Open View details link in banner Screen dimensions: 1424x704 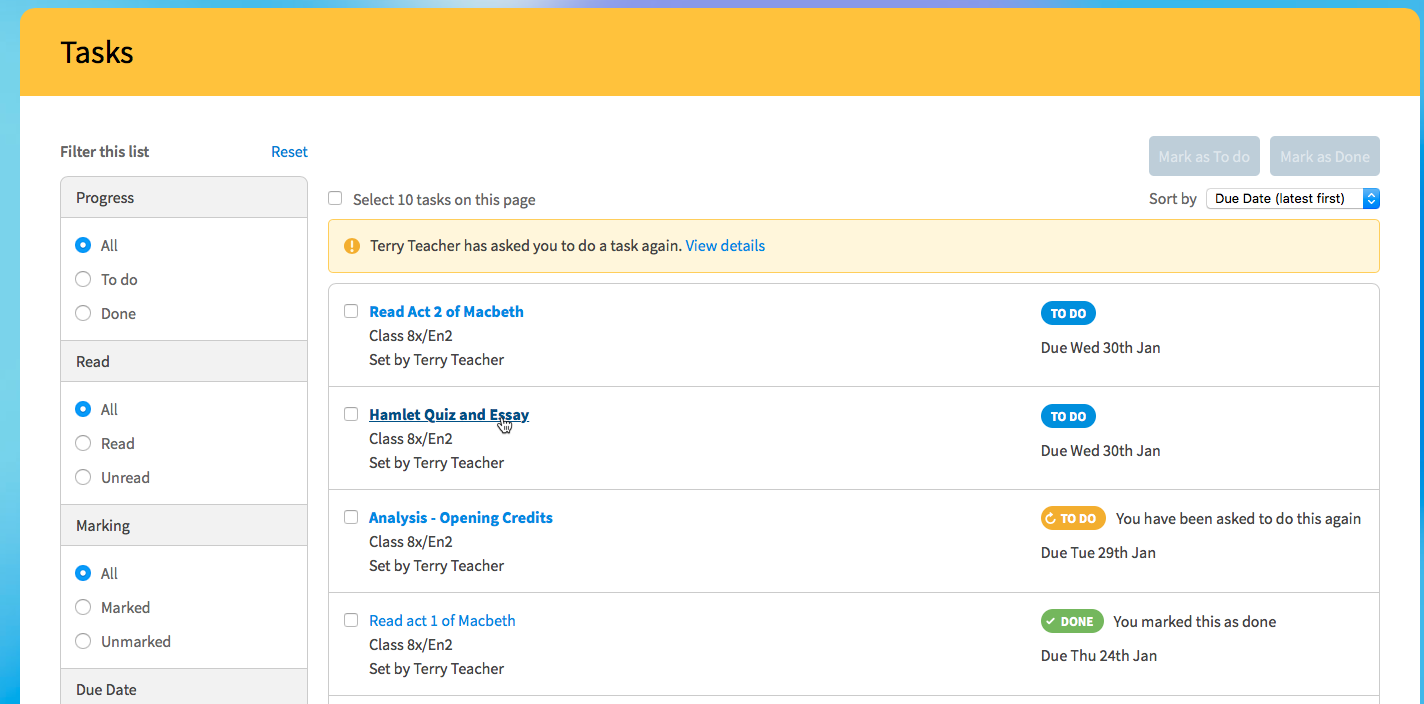tap(725, 246)
